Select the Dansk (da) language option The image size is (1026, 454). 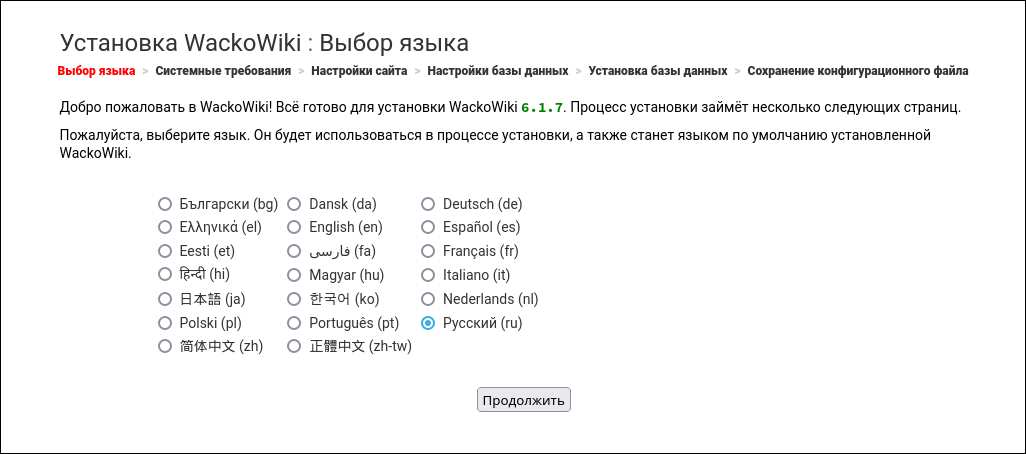[295, 204]
